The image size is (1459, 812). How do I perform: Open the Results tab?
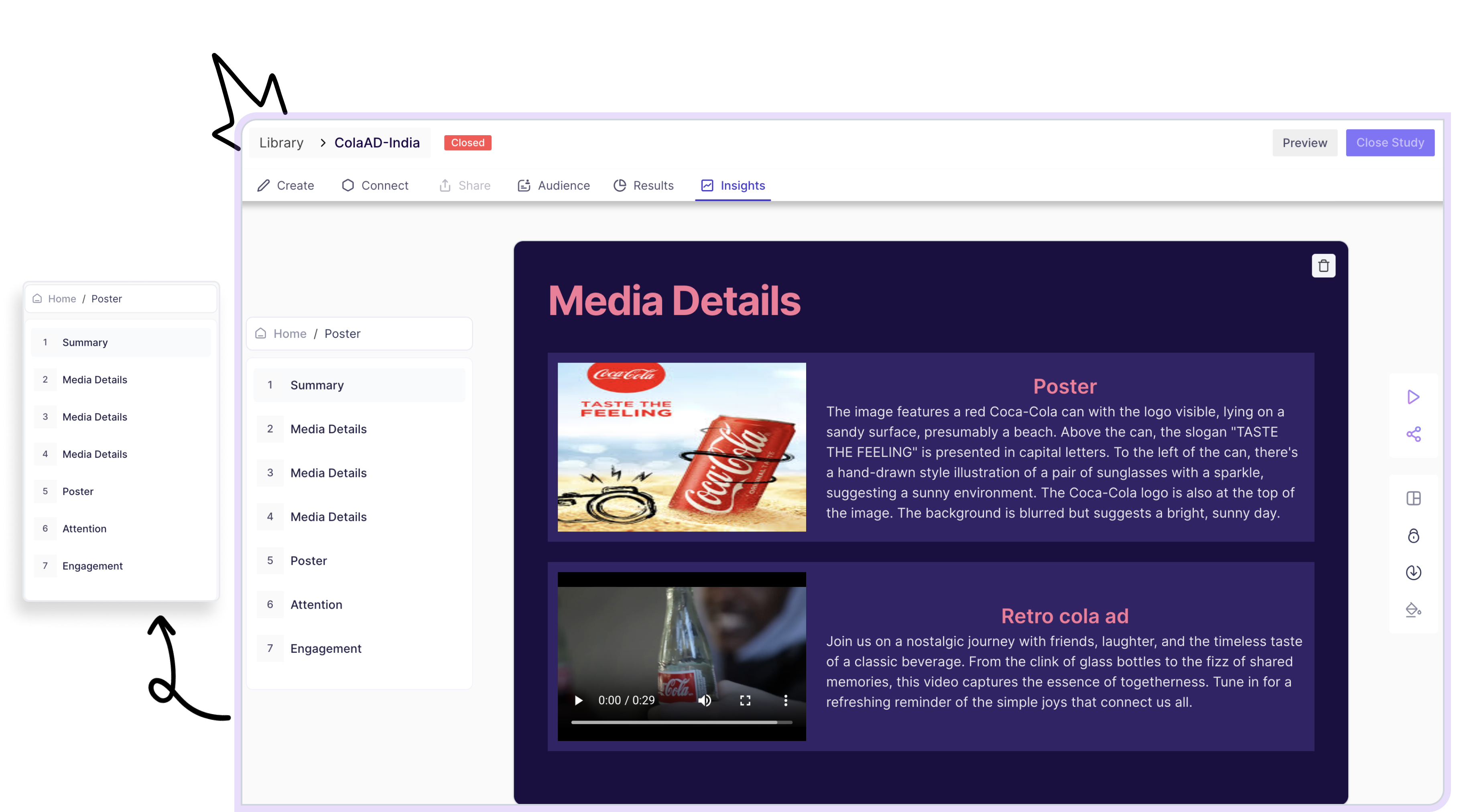click(x=643, y=185)
